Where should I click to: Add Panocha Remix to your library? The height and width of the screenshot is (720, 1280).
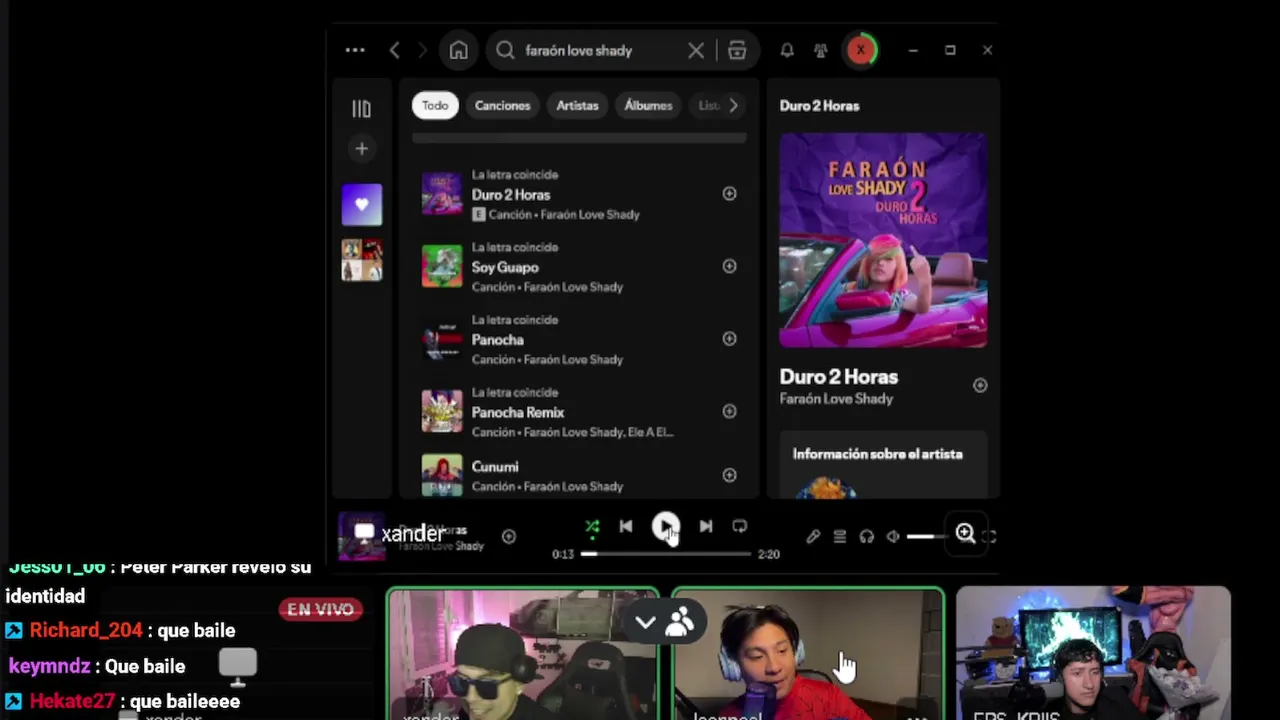click(x=729, y=411)
